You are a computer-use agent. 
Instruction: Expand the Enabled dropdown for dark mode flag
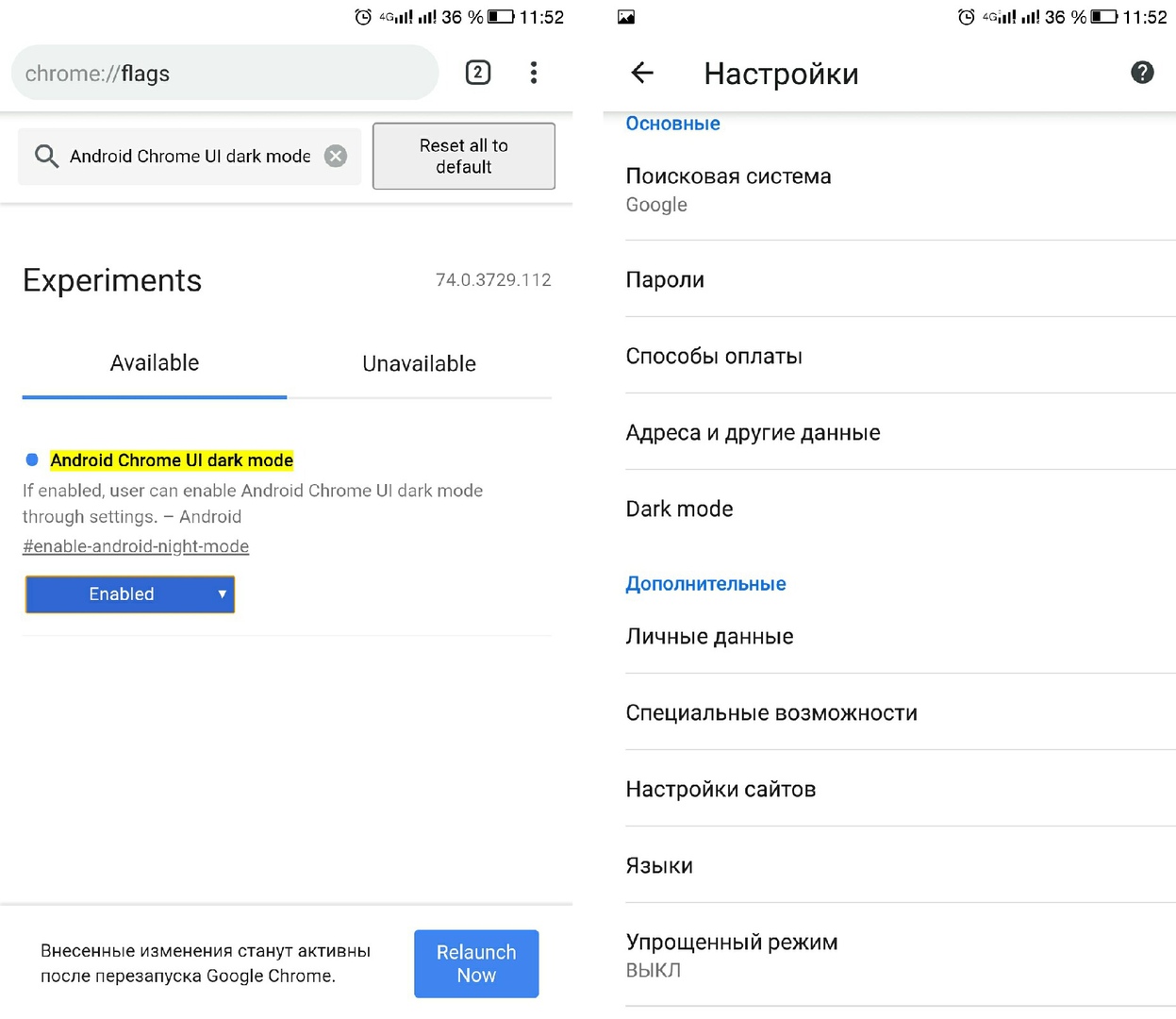(130, 594)
